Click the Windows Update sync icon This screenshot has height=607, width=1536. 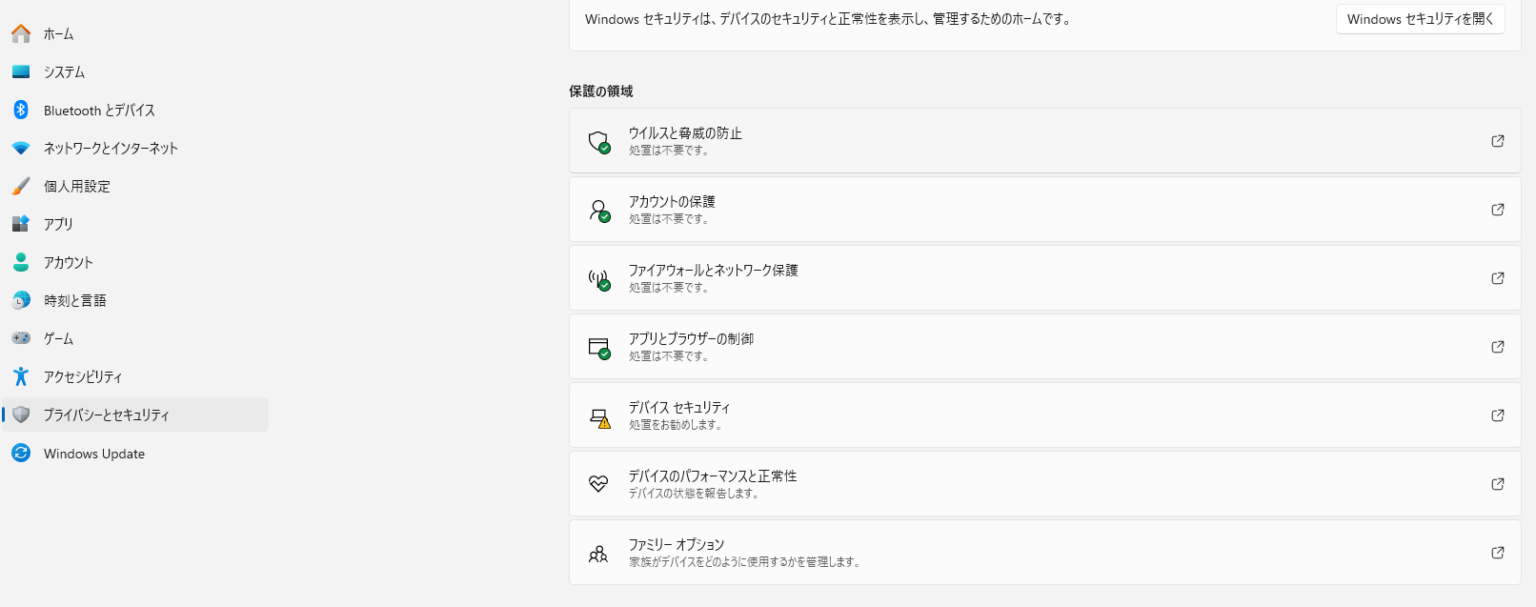point(21,453)
